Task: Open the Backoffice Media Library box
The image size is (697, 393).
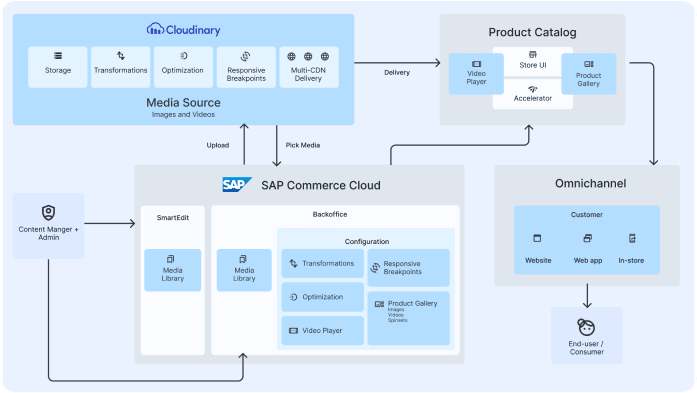Action: coord(244,270)
